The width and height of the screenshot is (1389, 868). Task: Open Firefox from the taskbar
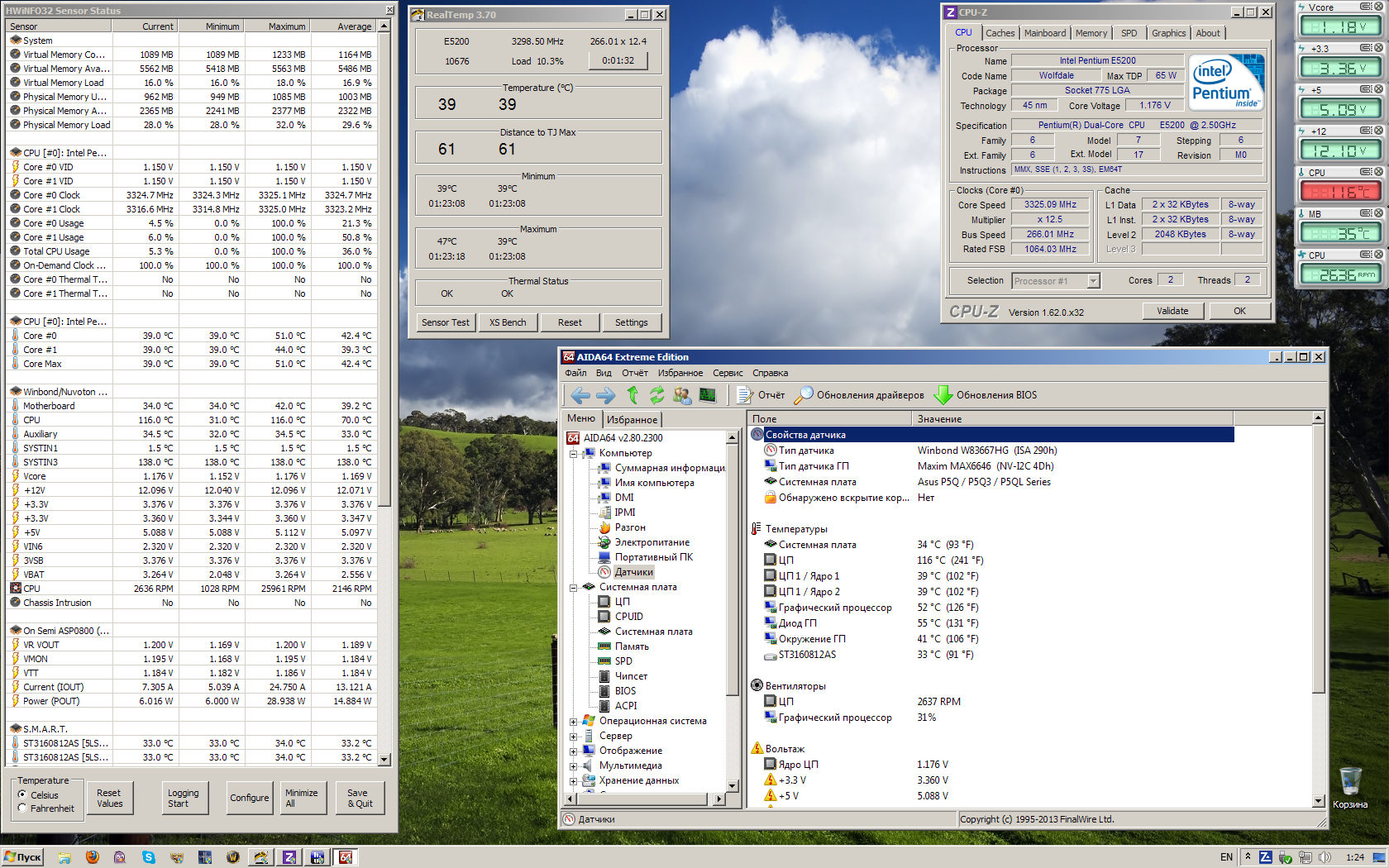point(92,857)
